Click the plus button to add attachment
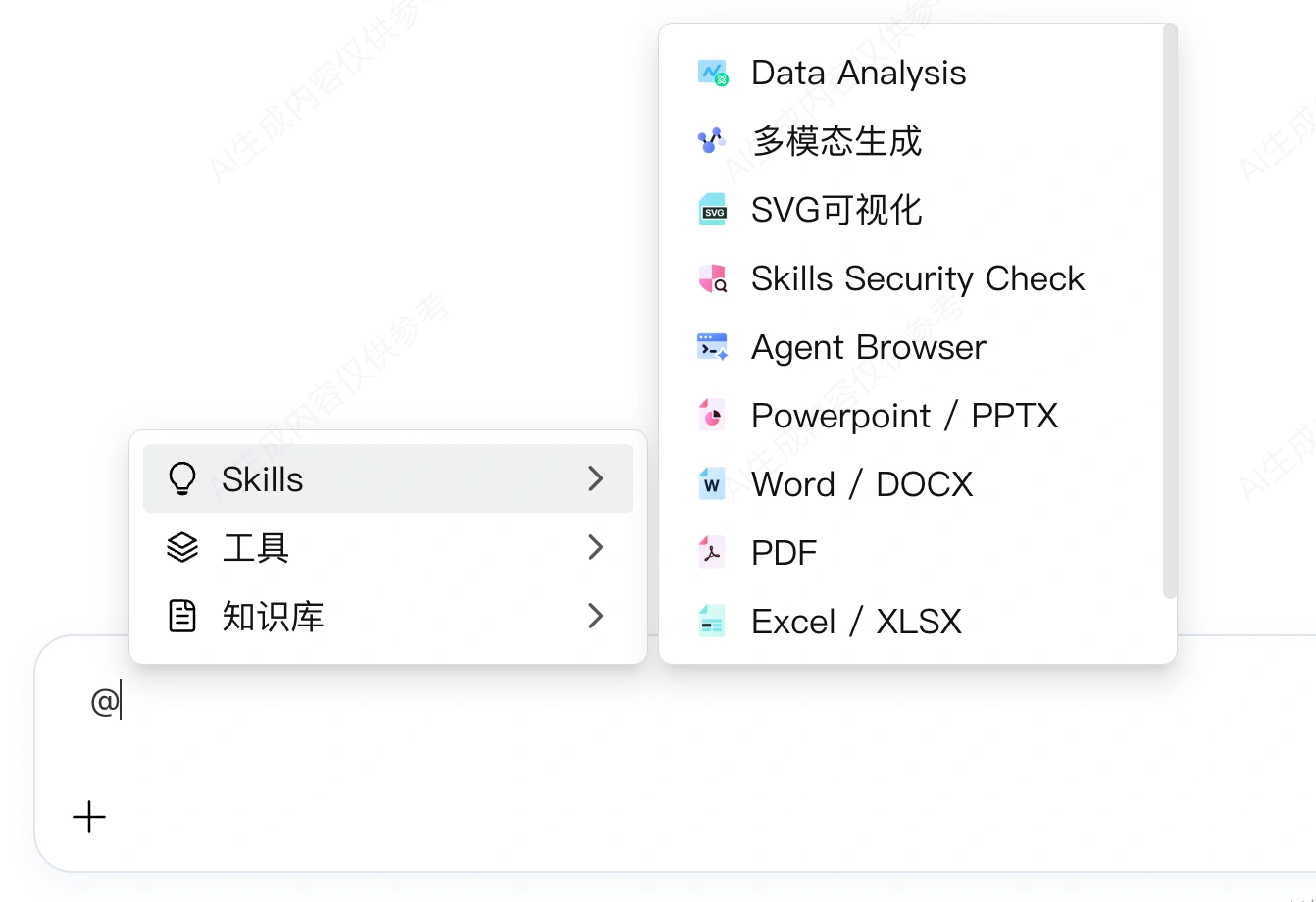Screen dimensions: 1316x902 click(89, 817)
